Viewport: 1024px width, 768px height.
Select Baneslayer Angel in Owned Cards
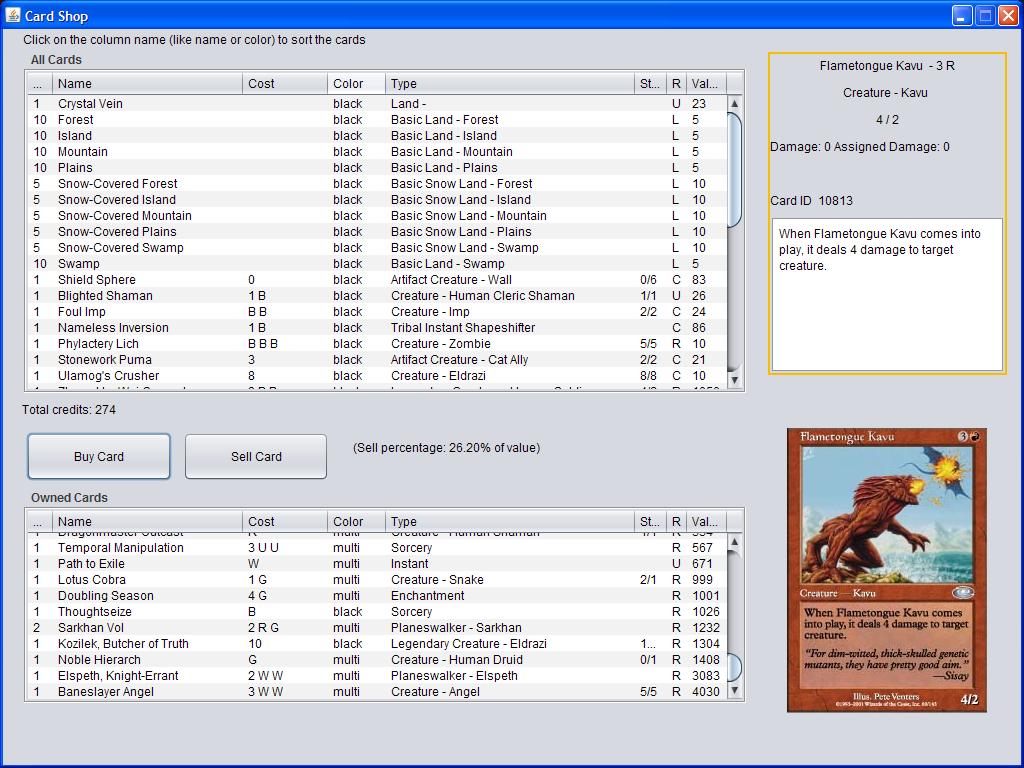tap(105, 692)
